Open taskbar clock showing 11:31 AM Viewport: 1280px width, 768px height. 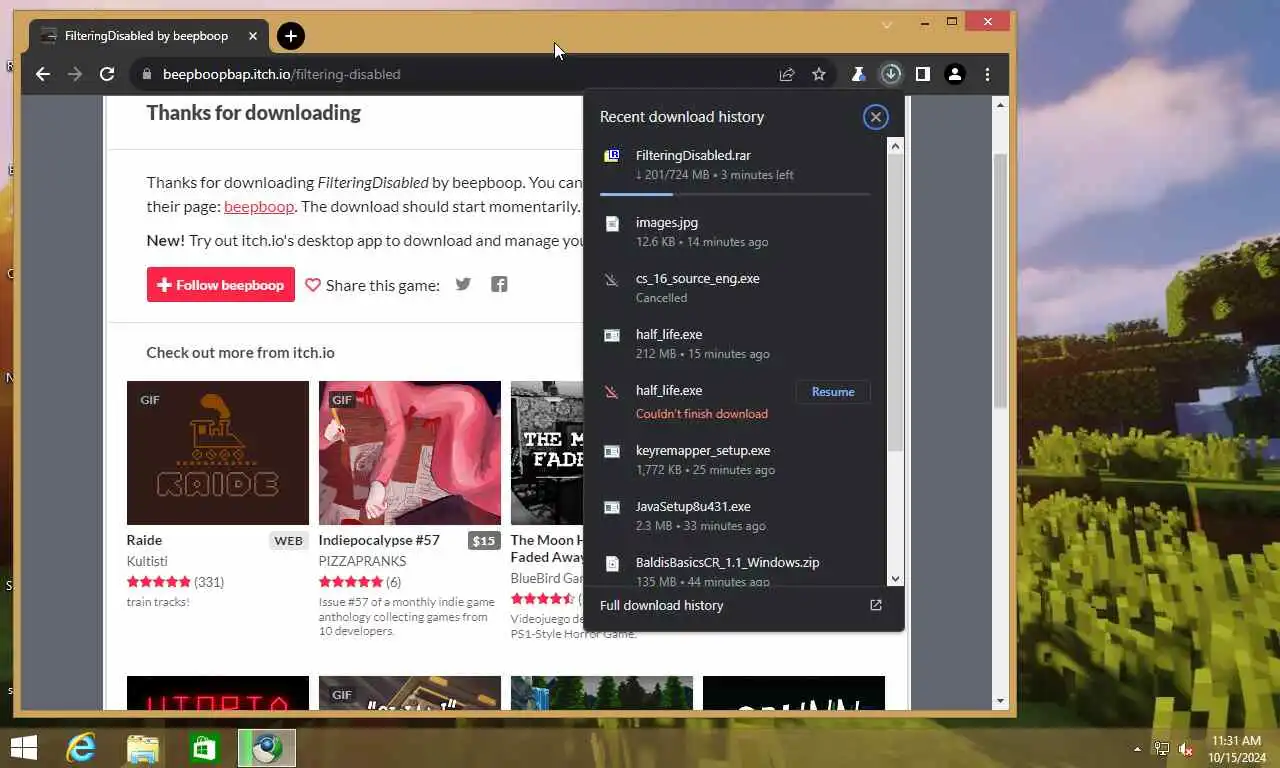point(1236,749)
